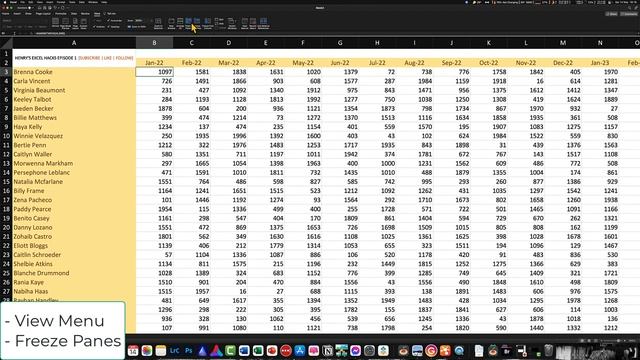Open the Format menu in menu bar

[x=61, y=2]
